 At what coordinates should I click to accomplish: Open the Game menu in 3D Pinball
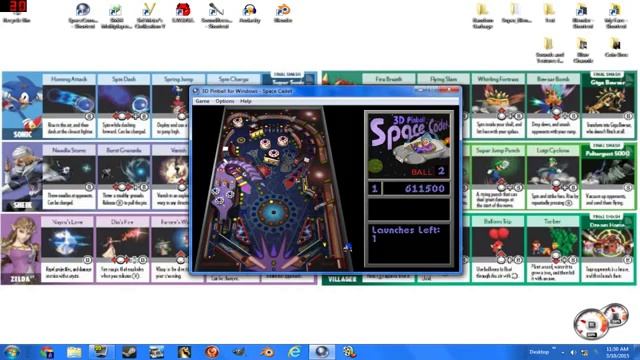pyautogui.click(x=202, y=101)
